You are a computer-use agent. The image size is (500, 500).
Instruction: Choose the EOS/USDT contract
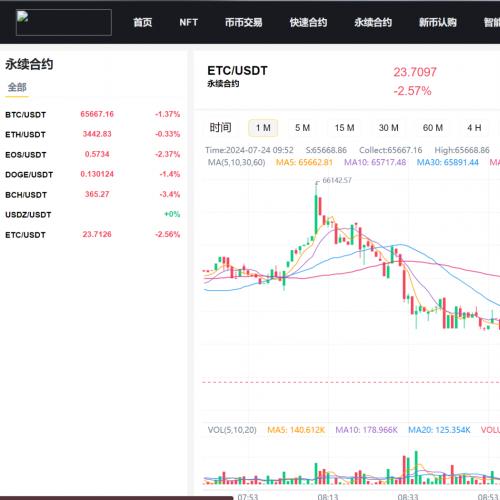[93, 154]
